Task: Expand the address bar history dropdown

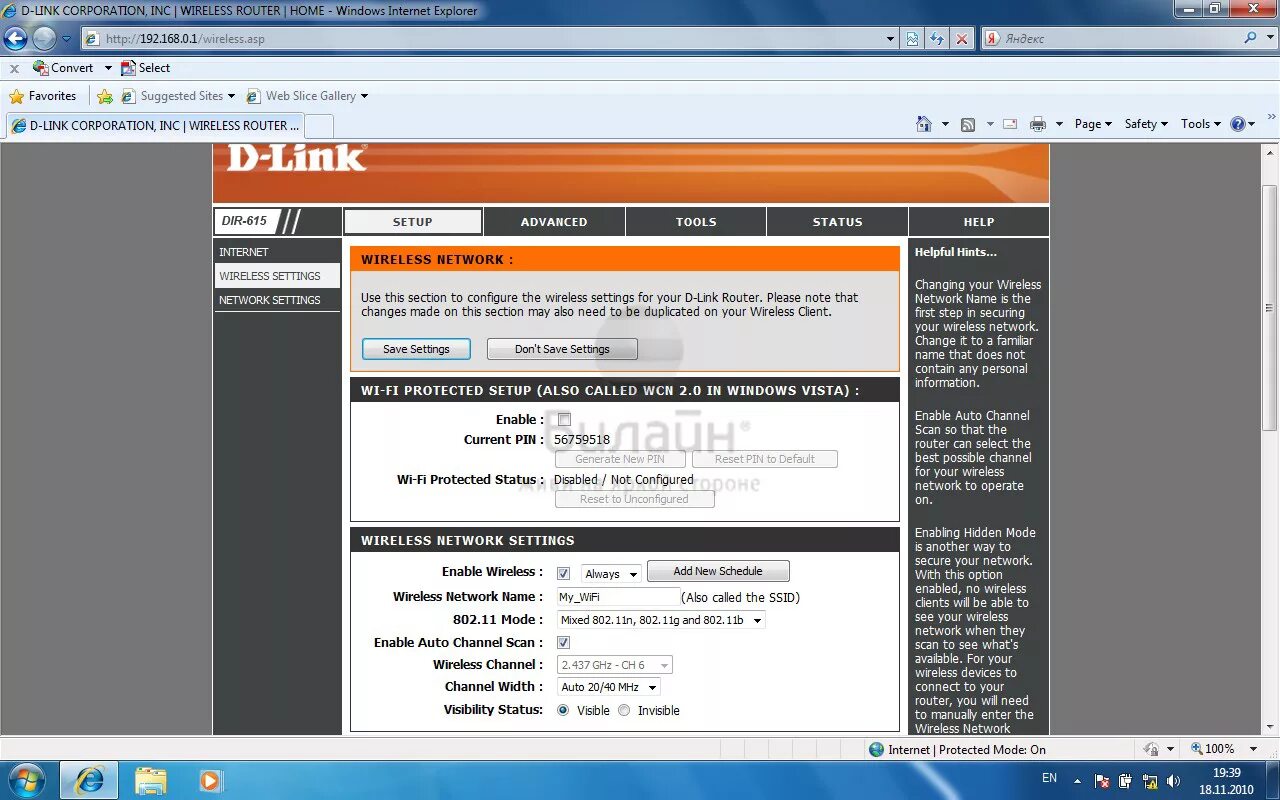Action: [x=891, y=39]
